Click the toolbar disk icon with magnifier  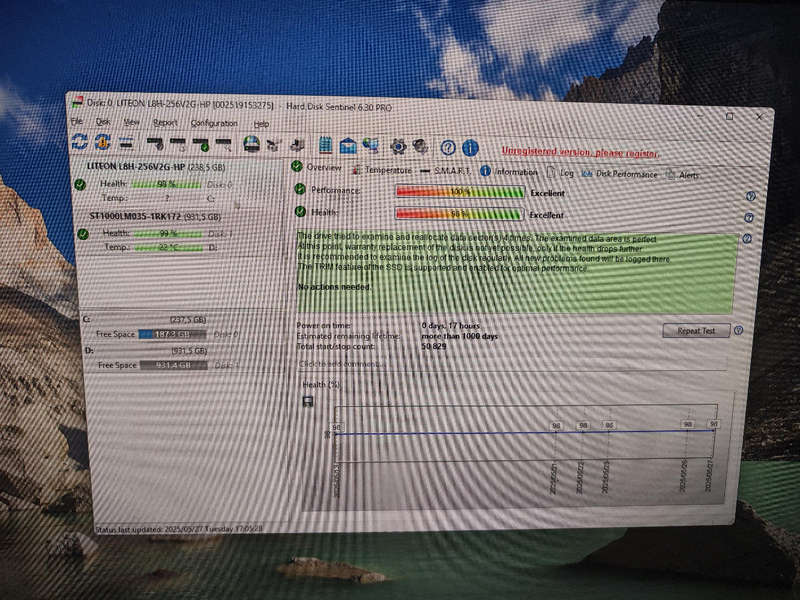click(223, 145)
